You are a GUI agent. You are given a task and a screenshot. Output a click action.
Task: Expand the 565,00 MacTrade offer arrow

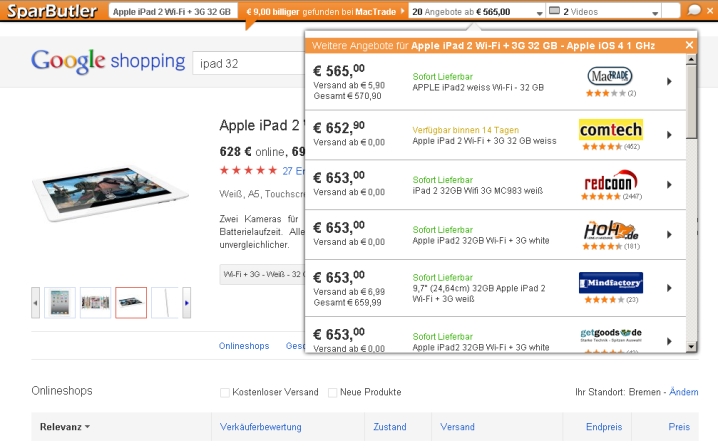668,80
